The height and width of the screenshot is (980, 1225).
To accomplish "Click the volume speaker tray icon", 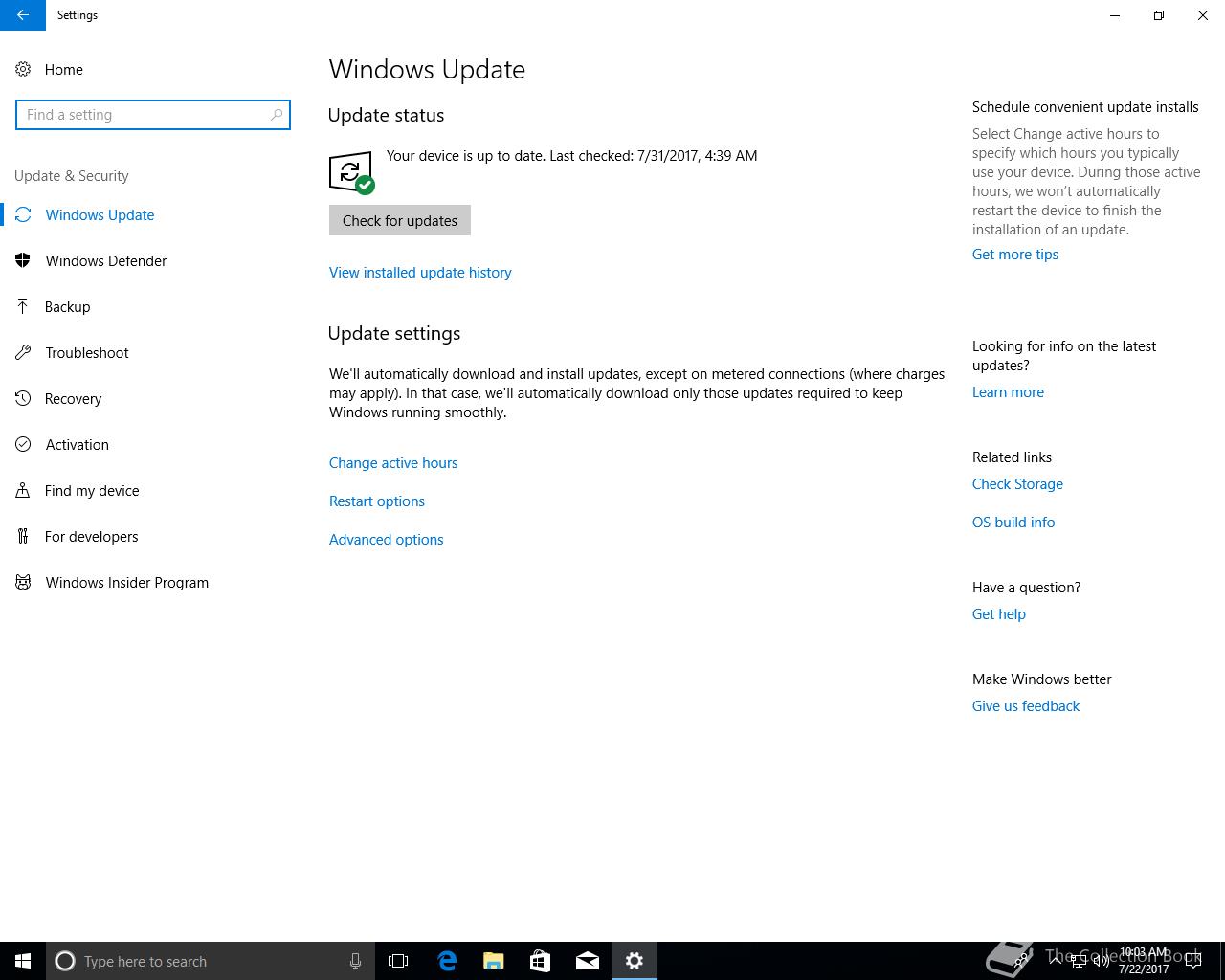I will (1101, 961).
